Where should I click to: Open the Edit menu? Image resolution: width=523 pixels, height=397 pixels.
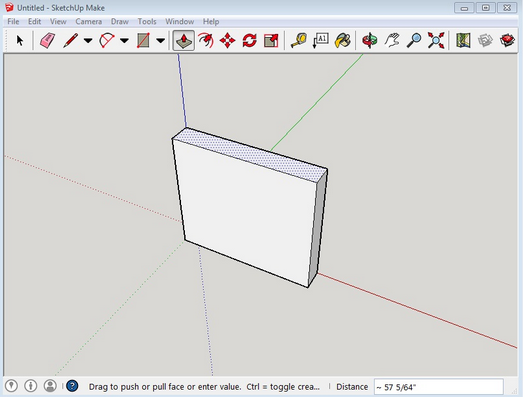point(34,22)
